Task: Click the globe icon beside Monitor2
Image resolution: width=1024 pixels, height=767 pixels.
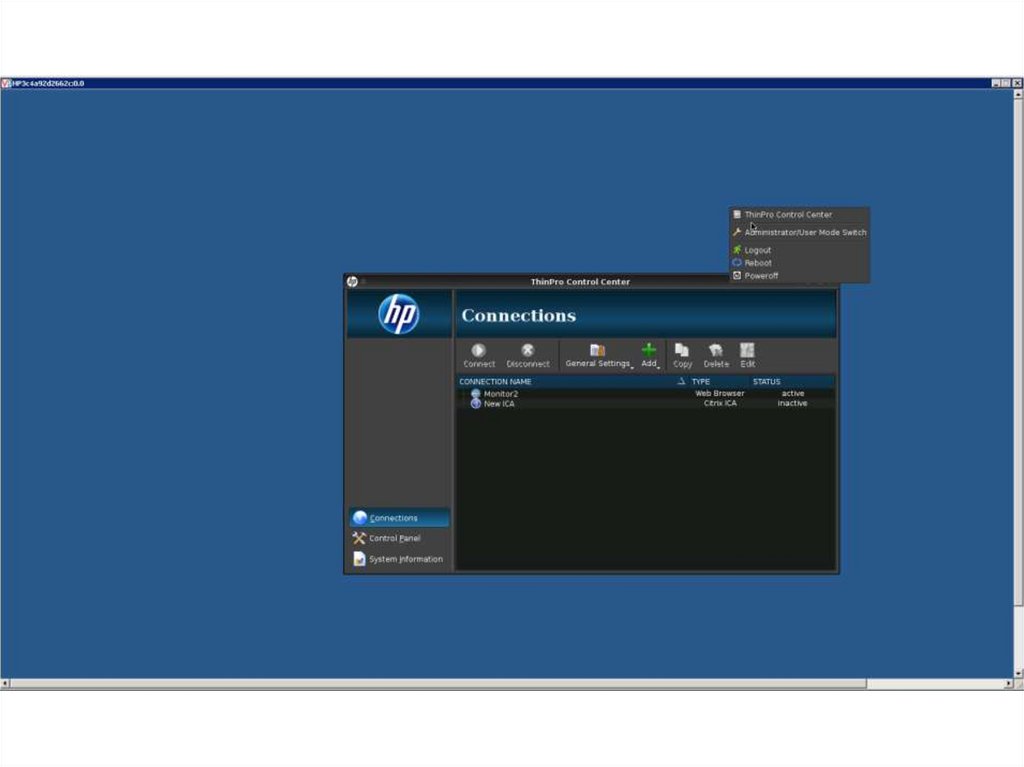Action: tap(475, 393)
